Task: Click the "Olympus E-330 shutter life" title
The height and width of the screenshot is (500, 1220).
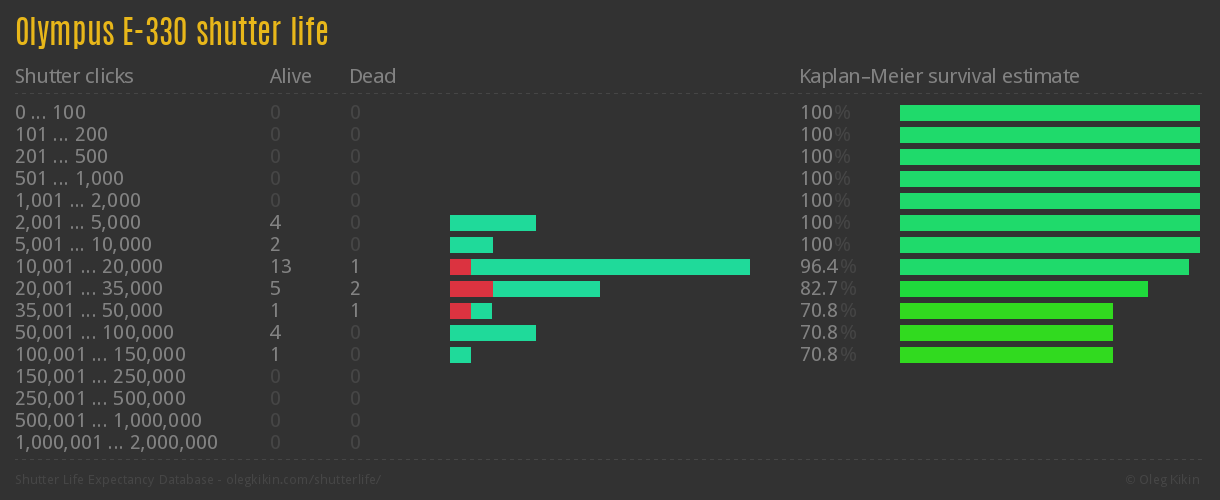Action: tap(172, 32)
